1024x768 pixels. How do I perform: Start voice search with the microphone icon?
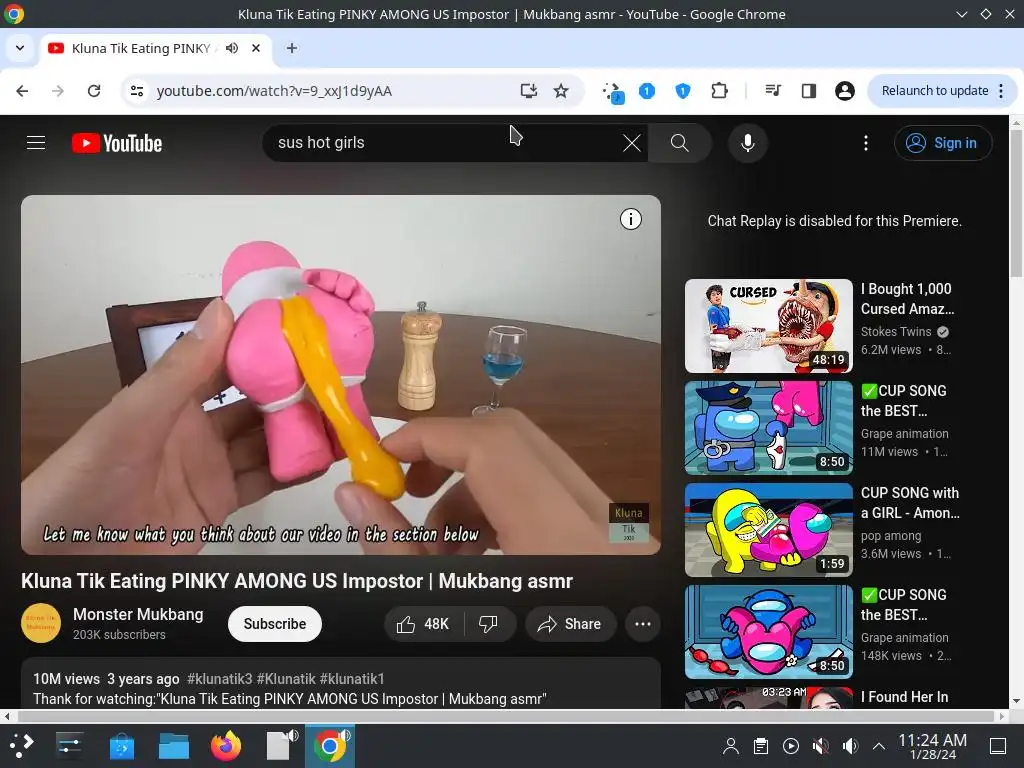(x=748, y=143)
